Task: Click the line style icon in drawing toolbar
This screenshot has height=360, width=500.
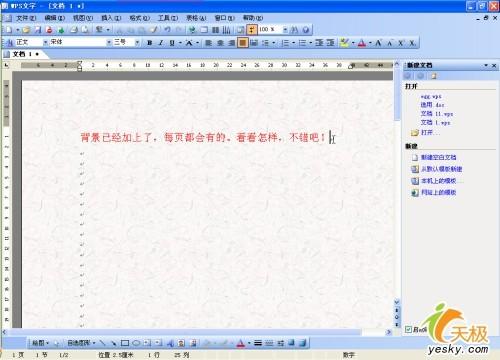Action: (258, 343)
